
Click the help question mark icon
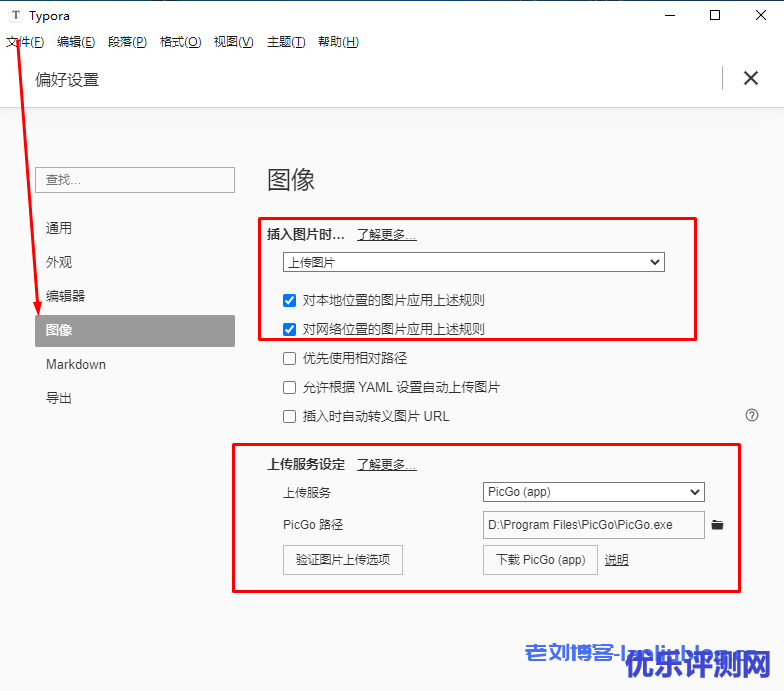pos(752,415)
